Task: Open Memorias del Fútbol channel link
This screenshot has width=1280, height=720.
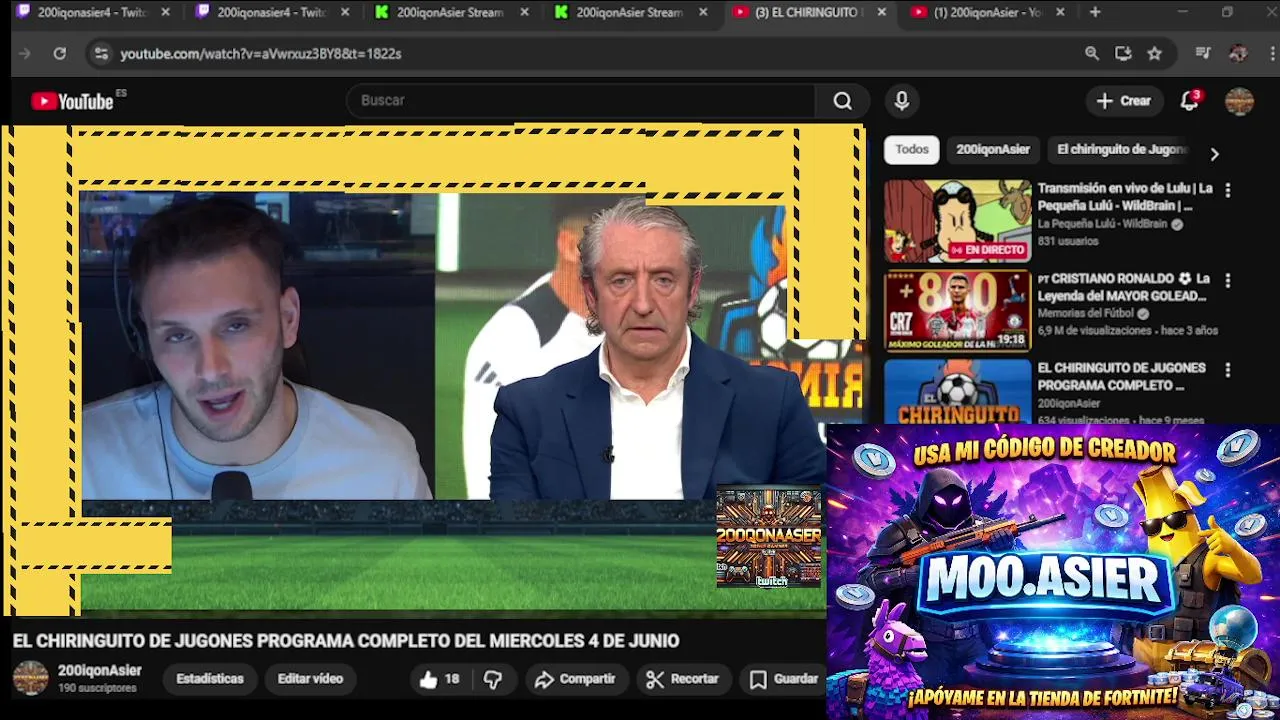Action: point(1087,314)
